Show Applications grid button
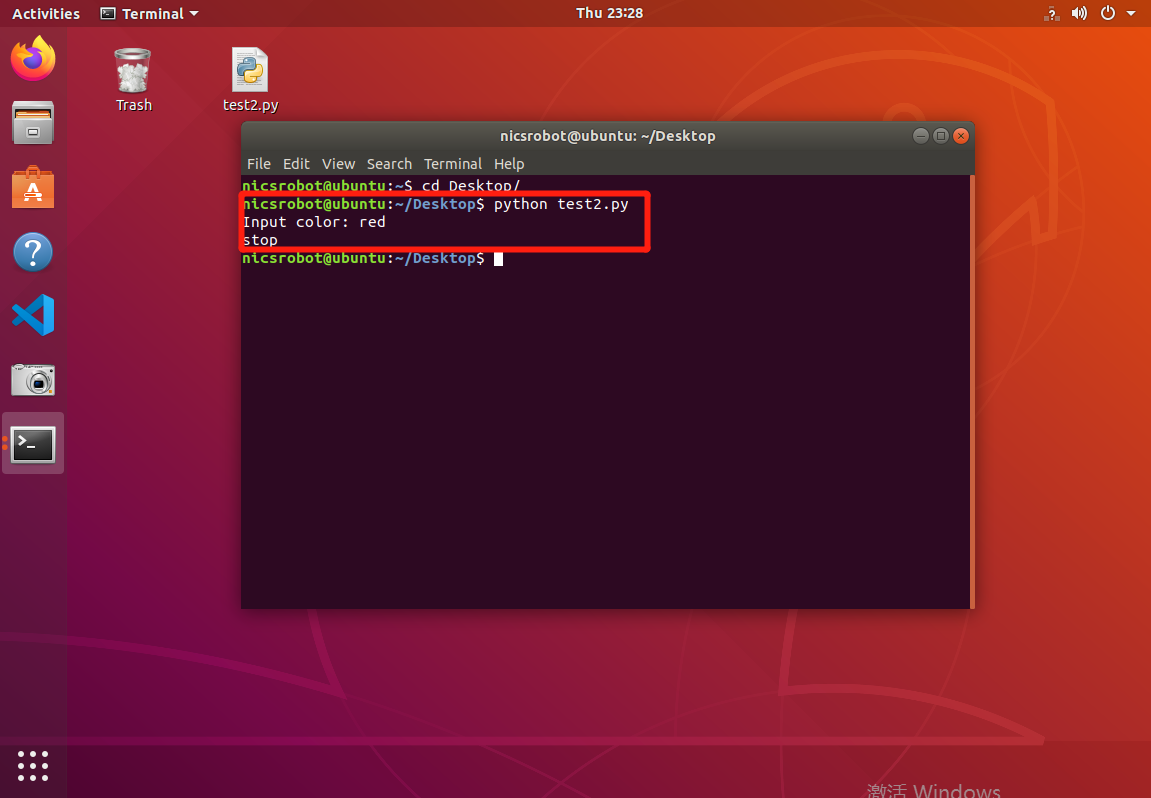 click(33, 766)
